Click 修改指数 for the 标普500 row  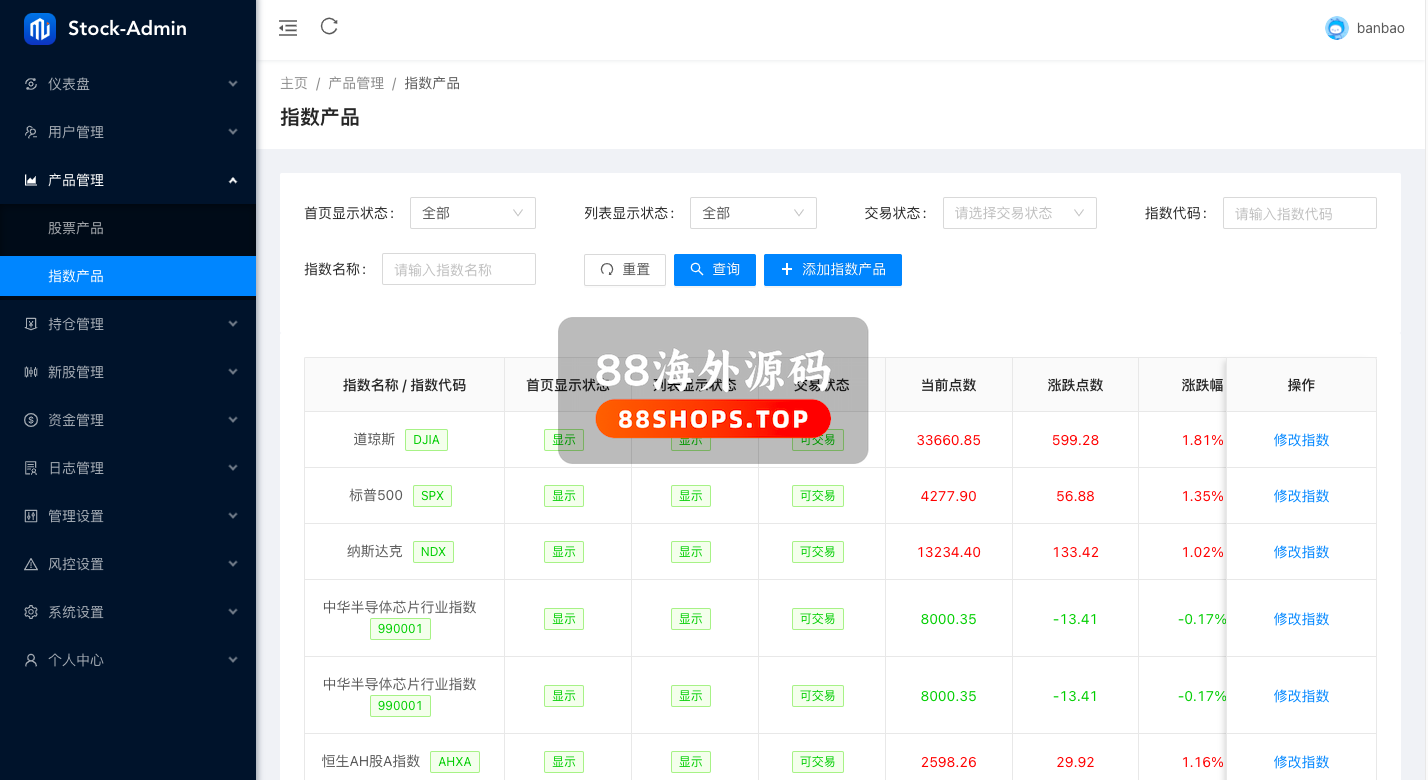(x=1301, y=496)
